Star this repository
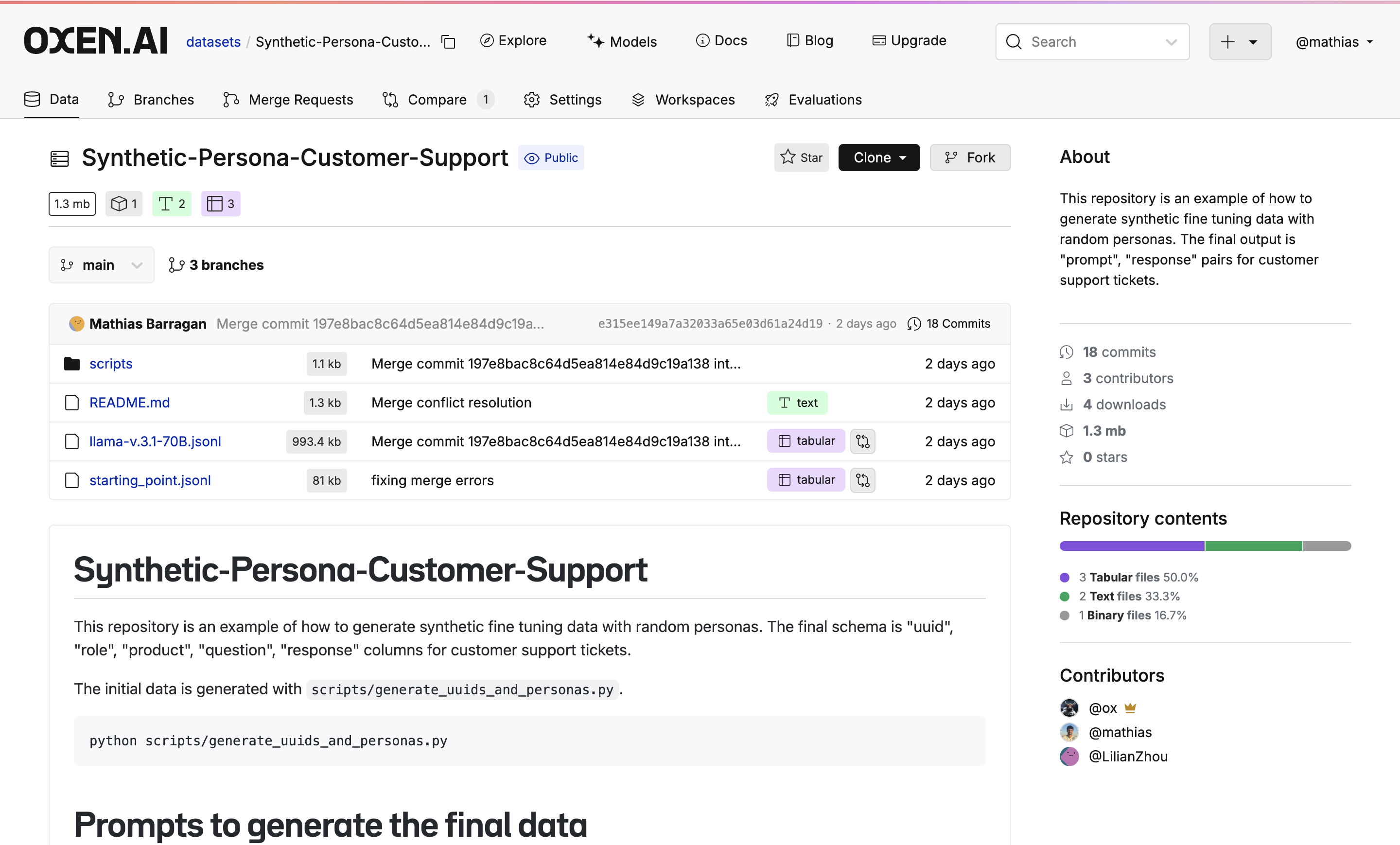 (x=801, y=158)
